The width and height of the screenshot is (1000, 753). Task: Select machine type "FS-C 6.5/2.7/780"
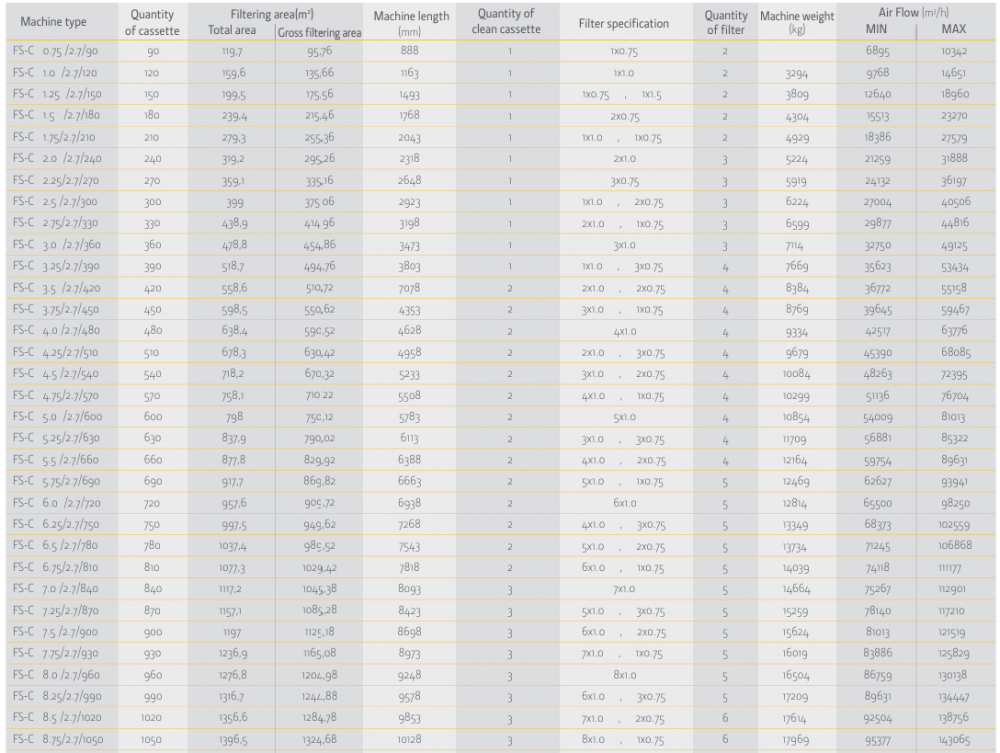coord(55,545)
